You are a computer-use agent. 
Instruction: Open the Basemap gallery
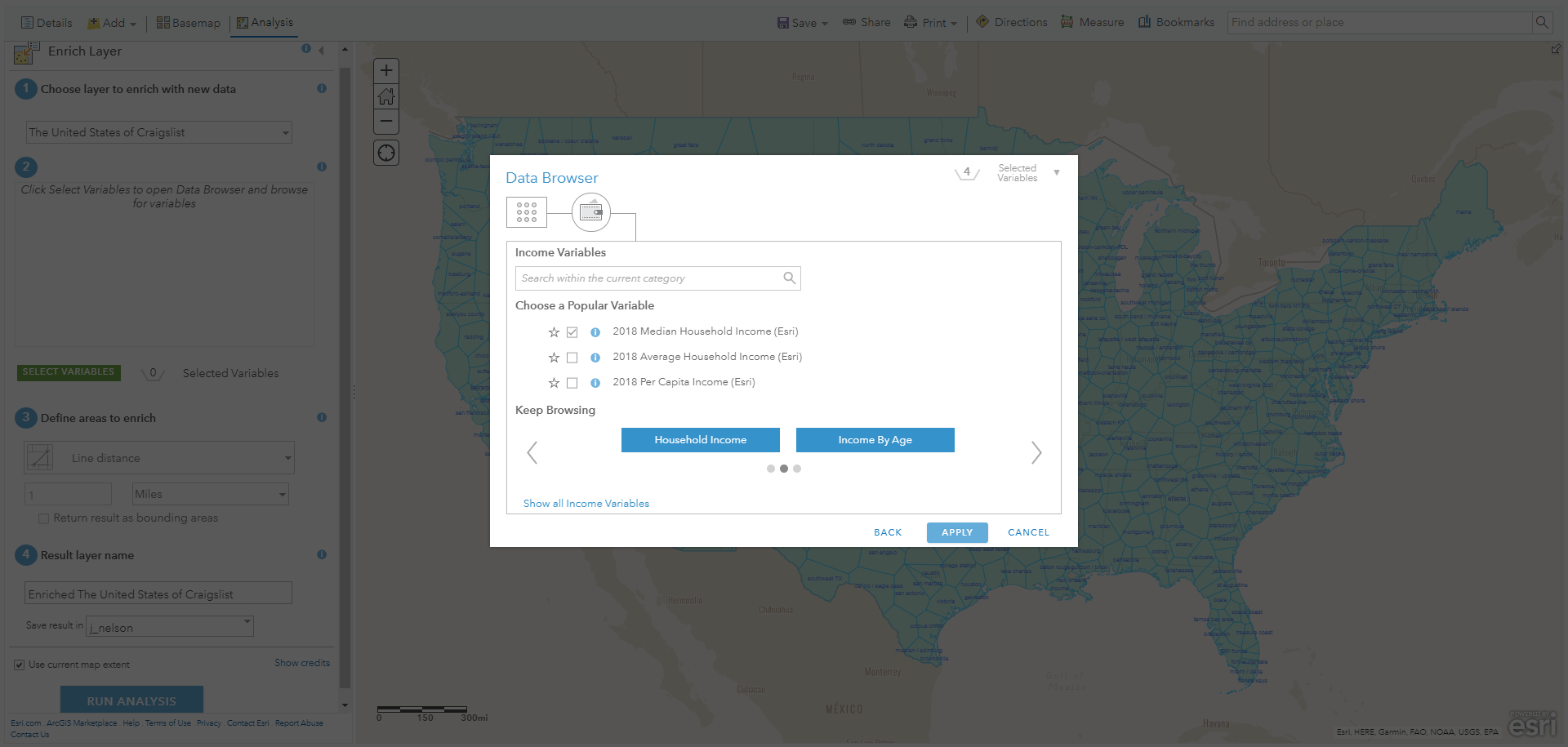189,23
